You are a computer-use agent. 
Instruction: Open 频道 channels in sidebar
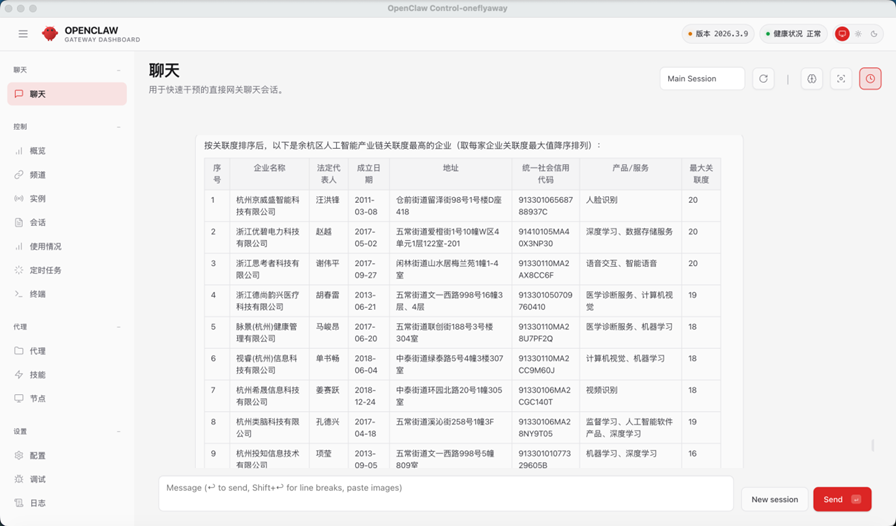point(67,175)
